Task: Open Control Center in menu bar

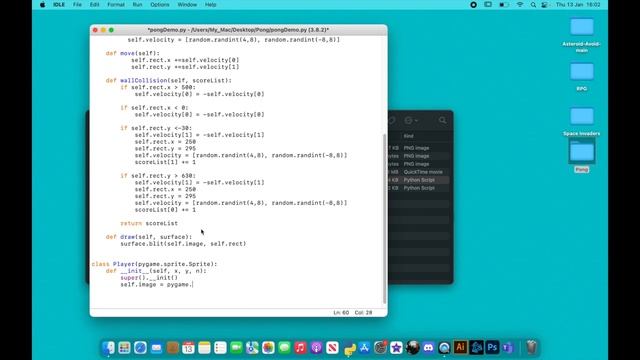Action: [x=544, y=4]
